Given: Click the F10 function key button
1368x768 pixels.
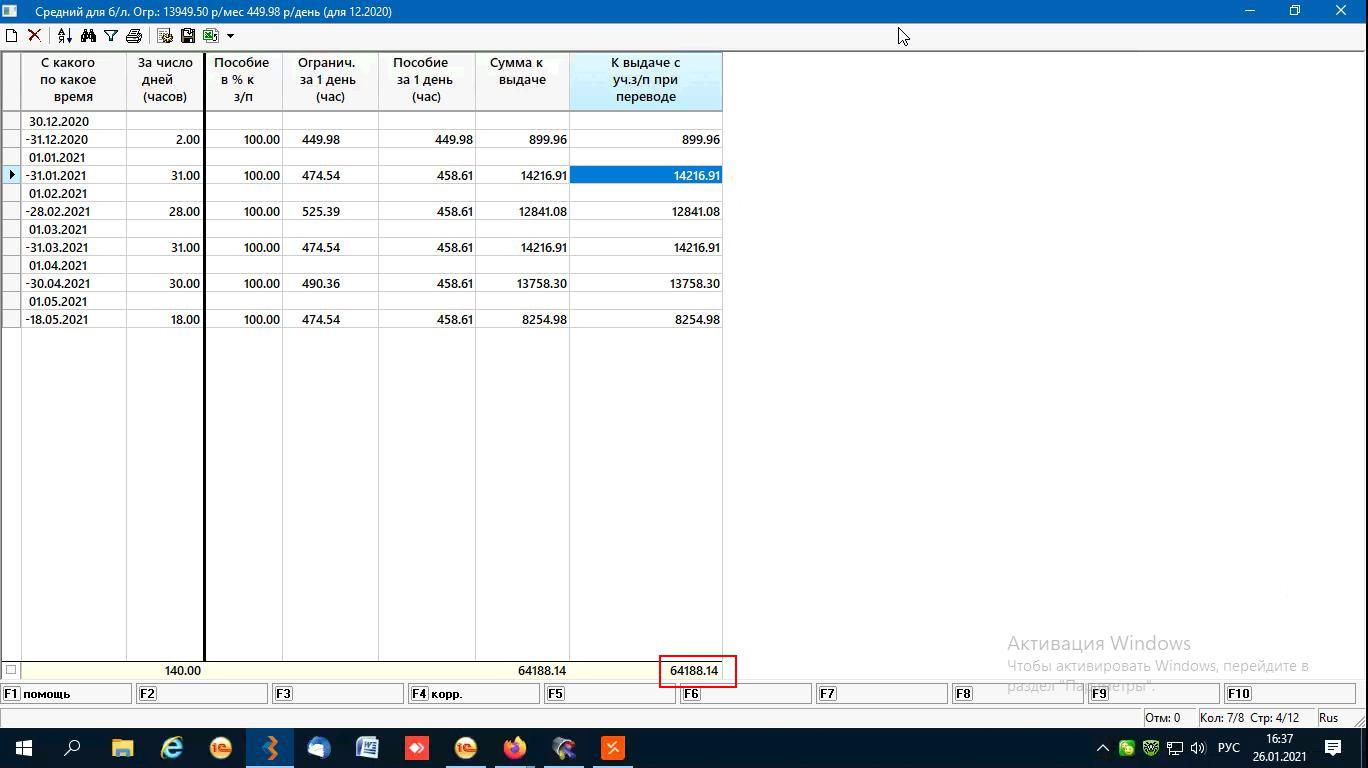Looking at the screenshot, I should [x=1289, y=693].
